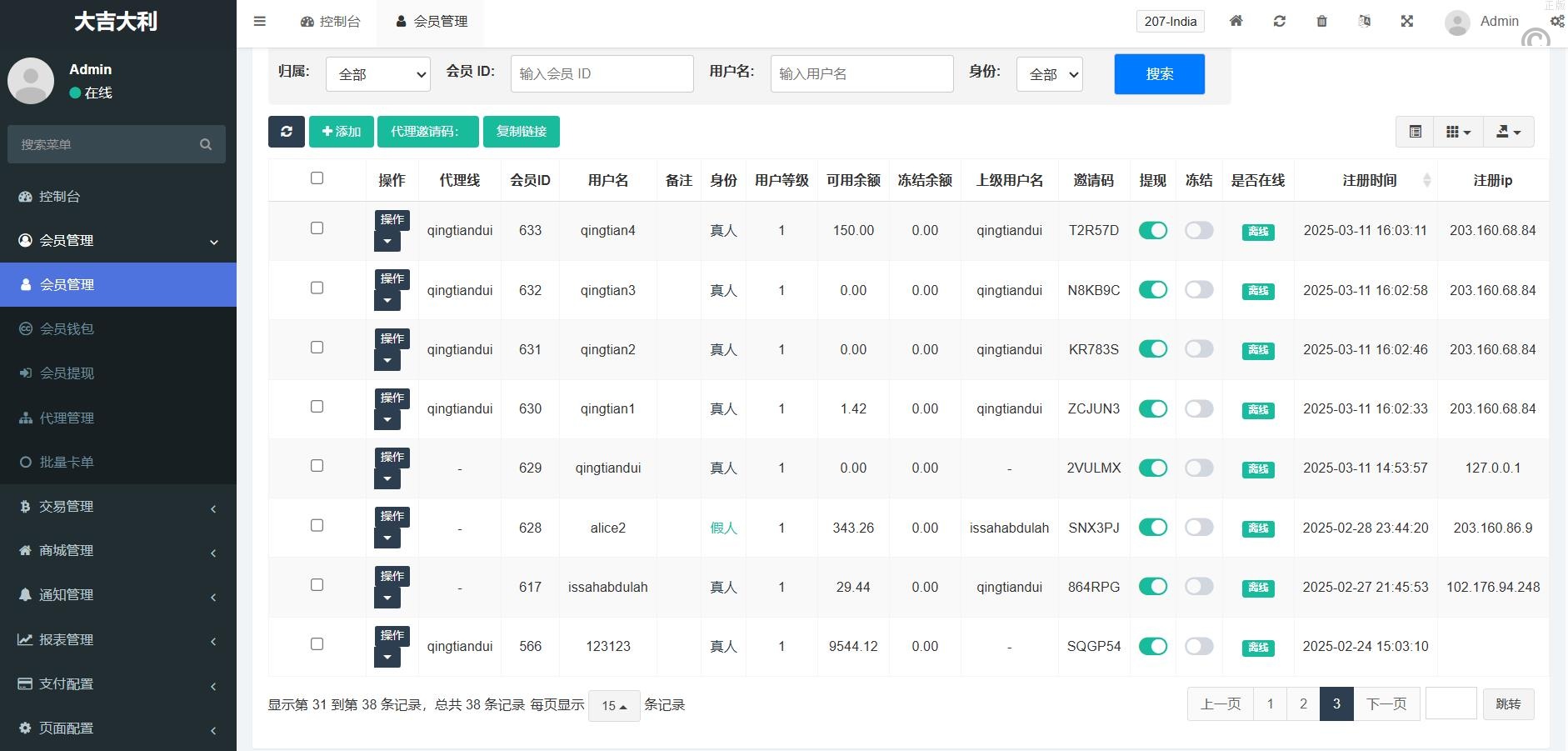Open page size dropdown showing 15
This screenshot has width=1568, height=751.
[x=614, y=706]
